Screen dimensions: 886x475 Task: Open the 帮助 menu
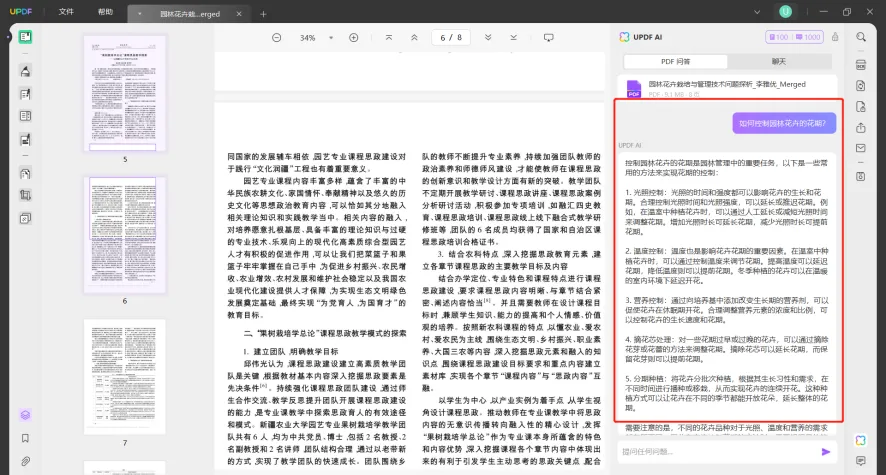[105, 12]
